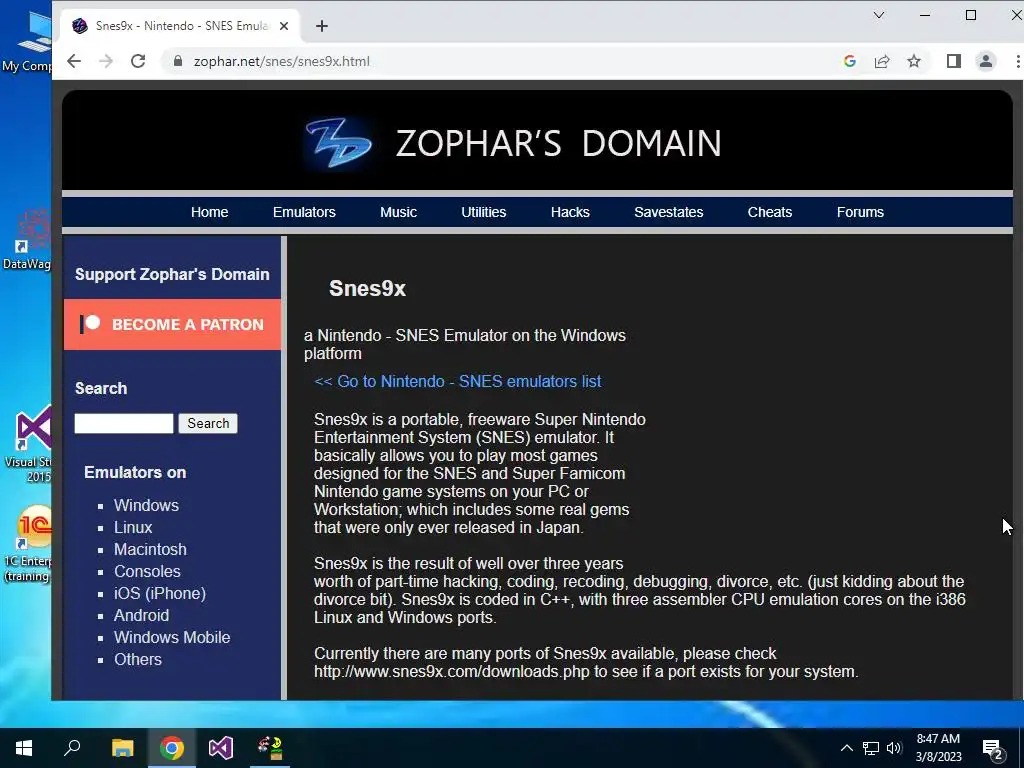
Task: Click the Chrome taskbar icon
Action: (x=172, y=748)
